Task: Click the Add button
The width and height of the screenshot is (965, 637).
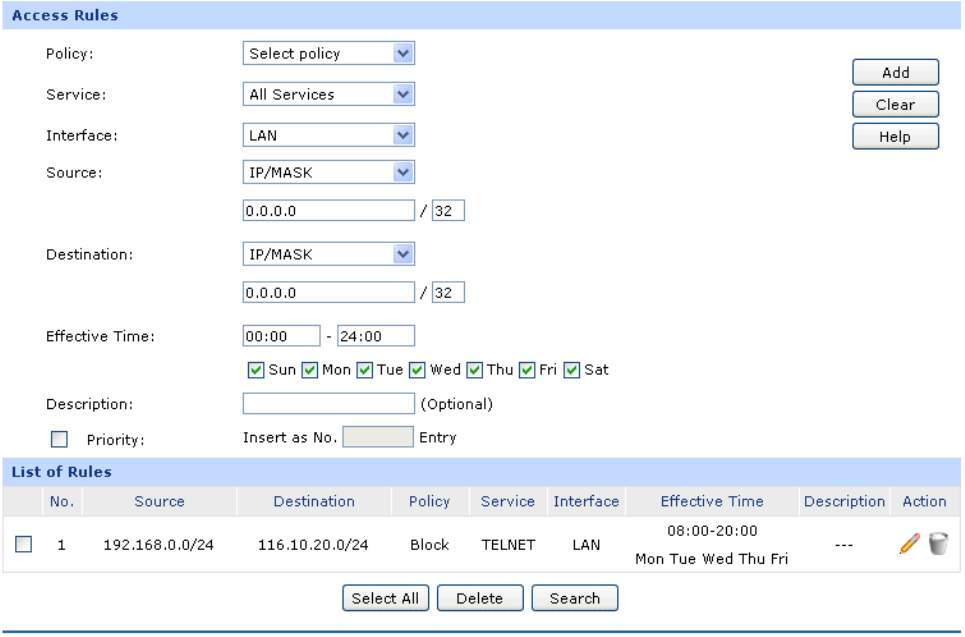Action: tap(895, 73)
